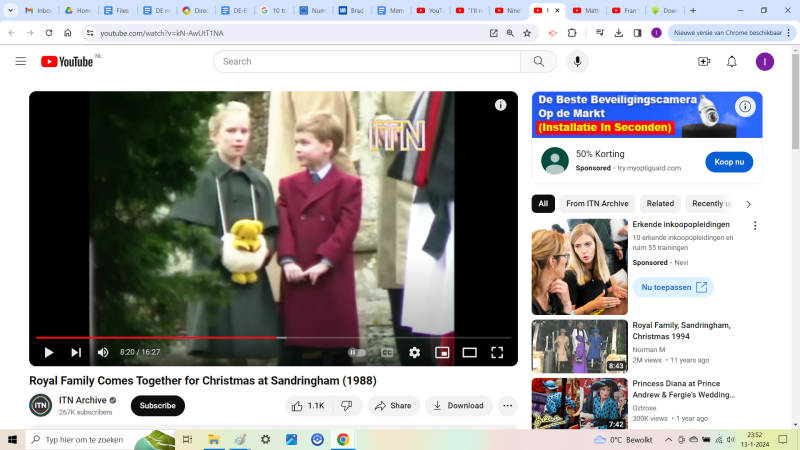Open Erkende inkoopopleidingen ad thumbnail
The height and width of the screenshot is (450, 800).
(580, 267)
